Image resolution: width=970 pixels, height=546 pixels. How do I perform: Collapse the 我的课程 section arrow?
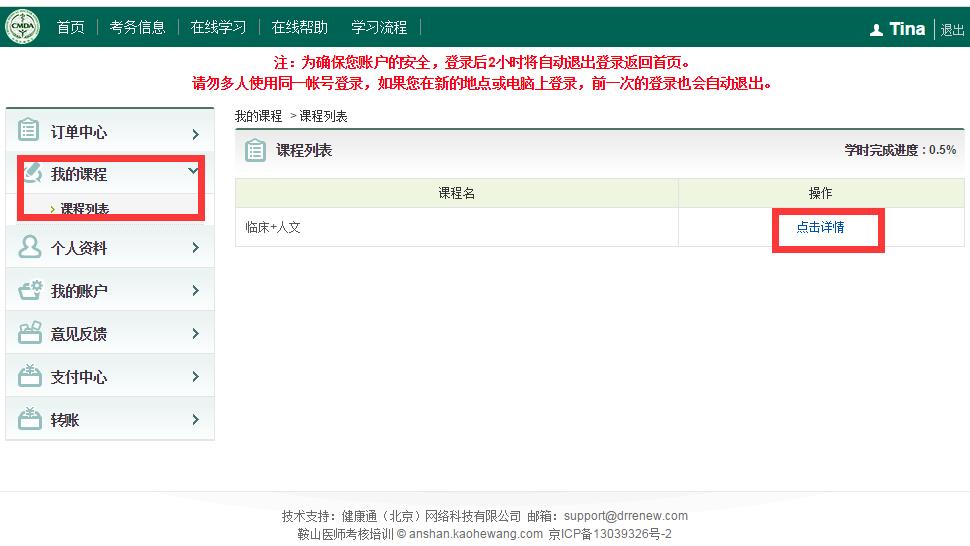click(x=194, y=171)
